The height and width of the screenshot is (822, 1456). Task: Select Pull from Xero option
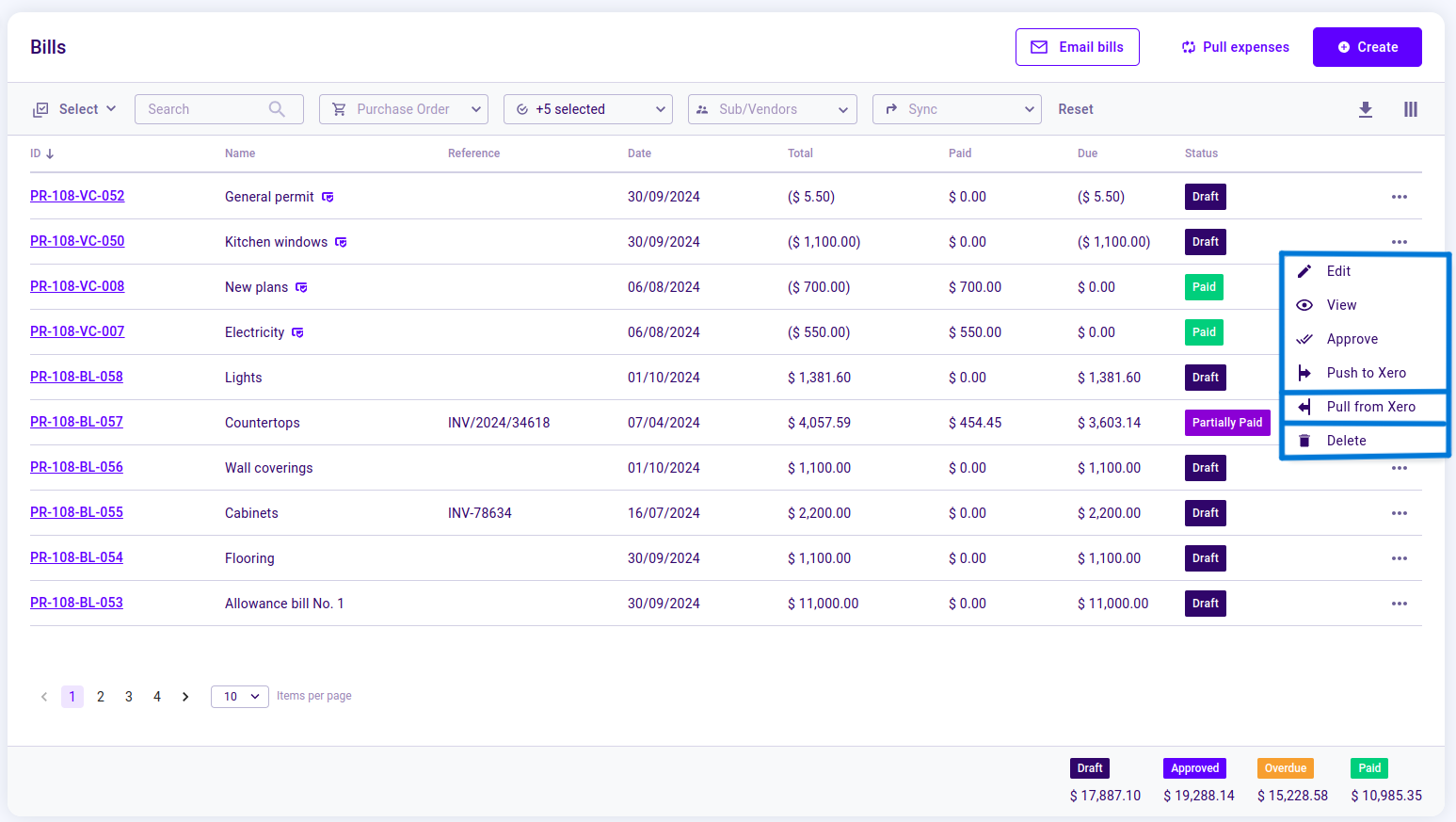[1366, 407]
